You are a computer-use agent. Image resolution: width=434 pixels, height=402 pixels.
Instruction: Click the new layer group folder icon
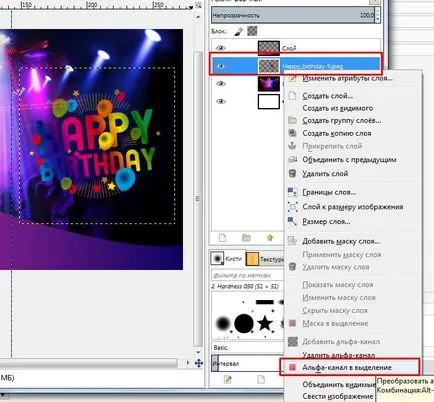pyautogui.click(x=246, y=238)
